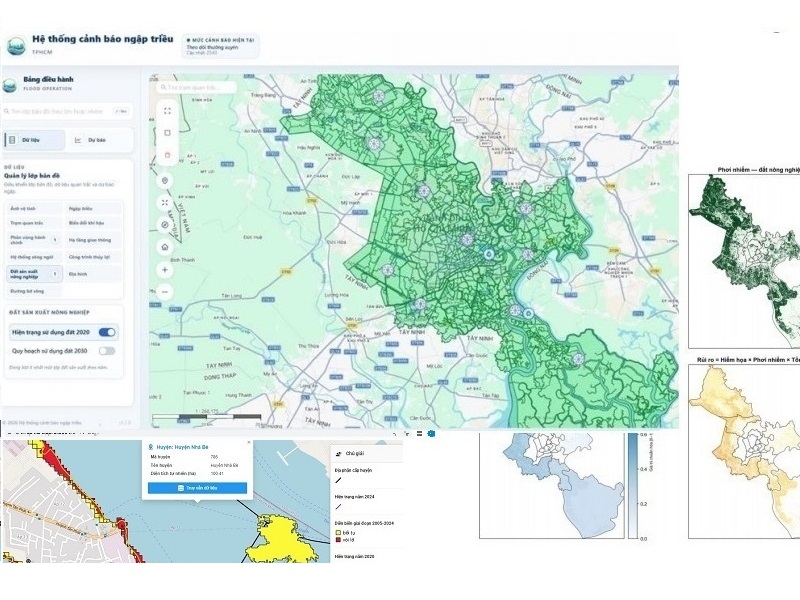
Task: Click the compass orientation button
Action: pos(165,225)
